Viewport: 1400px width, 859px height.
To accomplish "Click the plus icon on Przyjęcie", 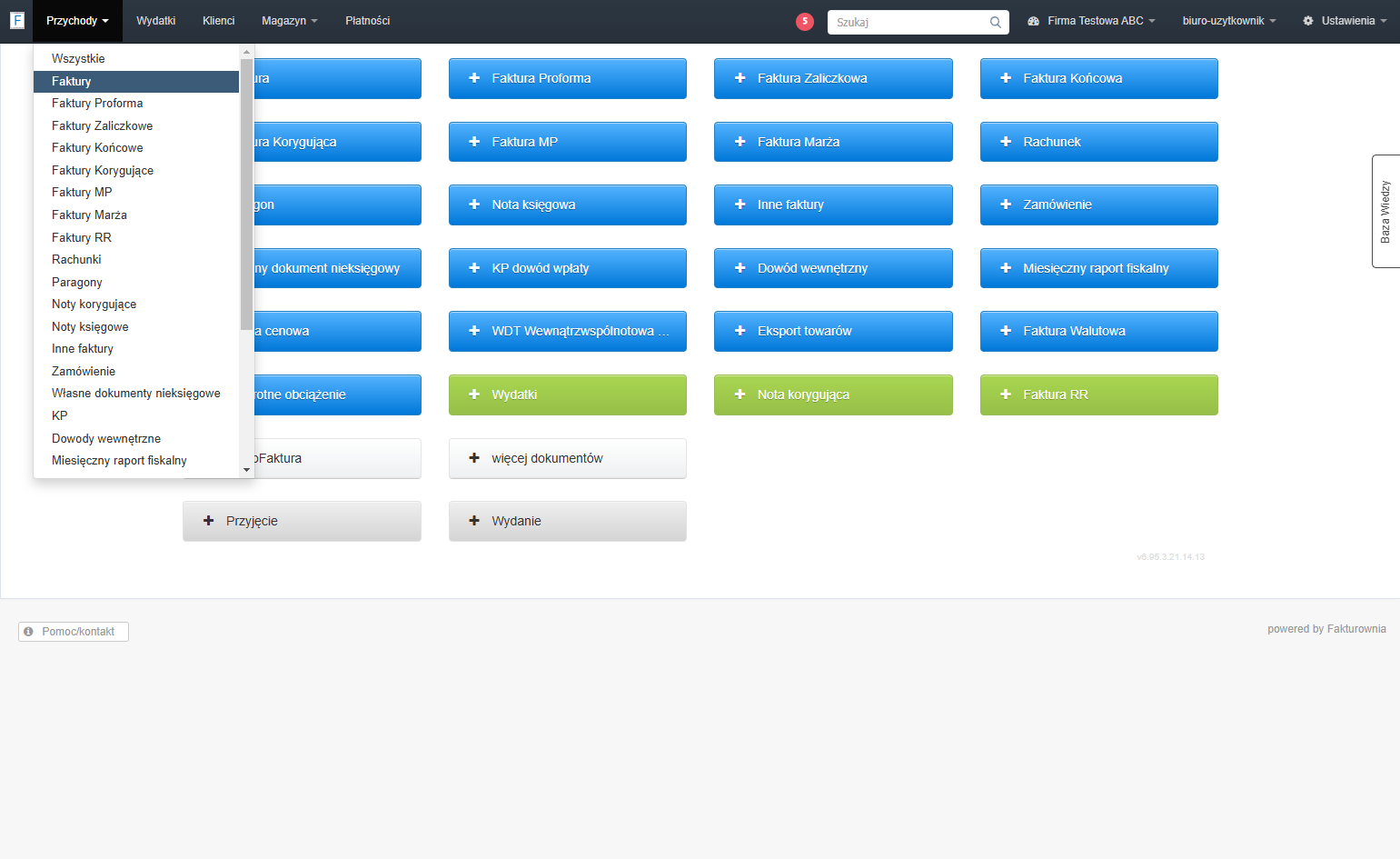I will (208, 521).
